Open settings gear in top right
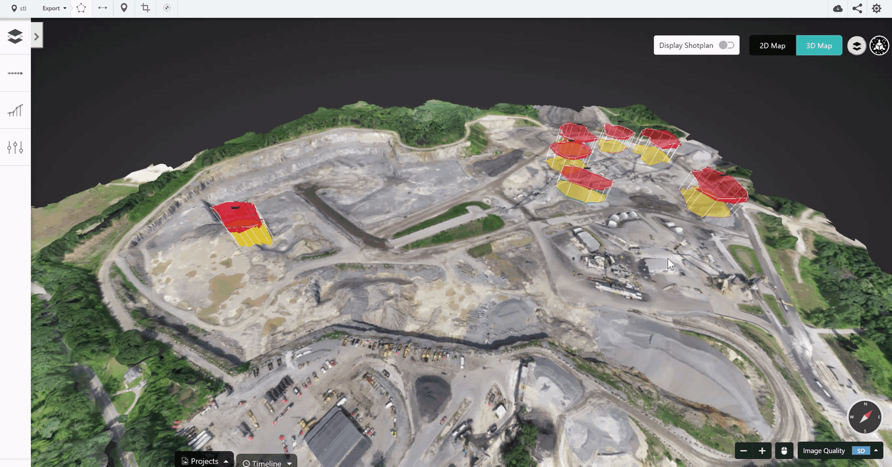This screenshot has width=892, height=467. pyautogui.click(x=877, y=8)
